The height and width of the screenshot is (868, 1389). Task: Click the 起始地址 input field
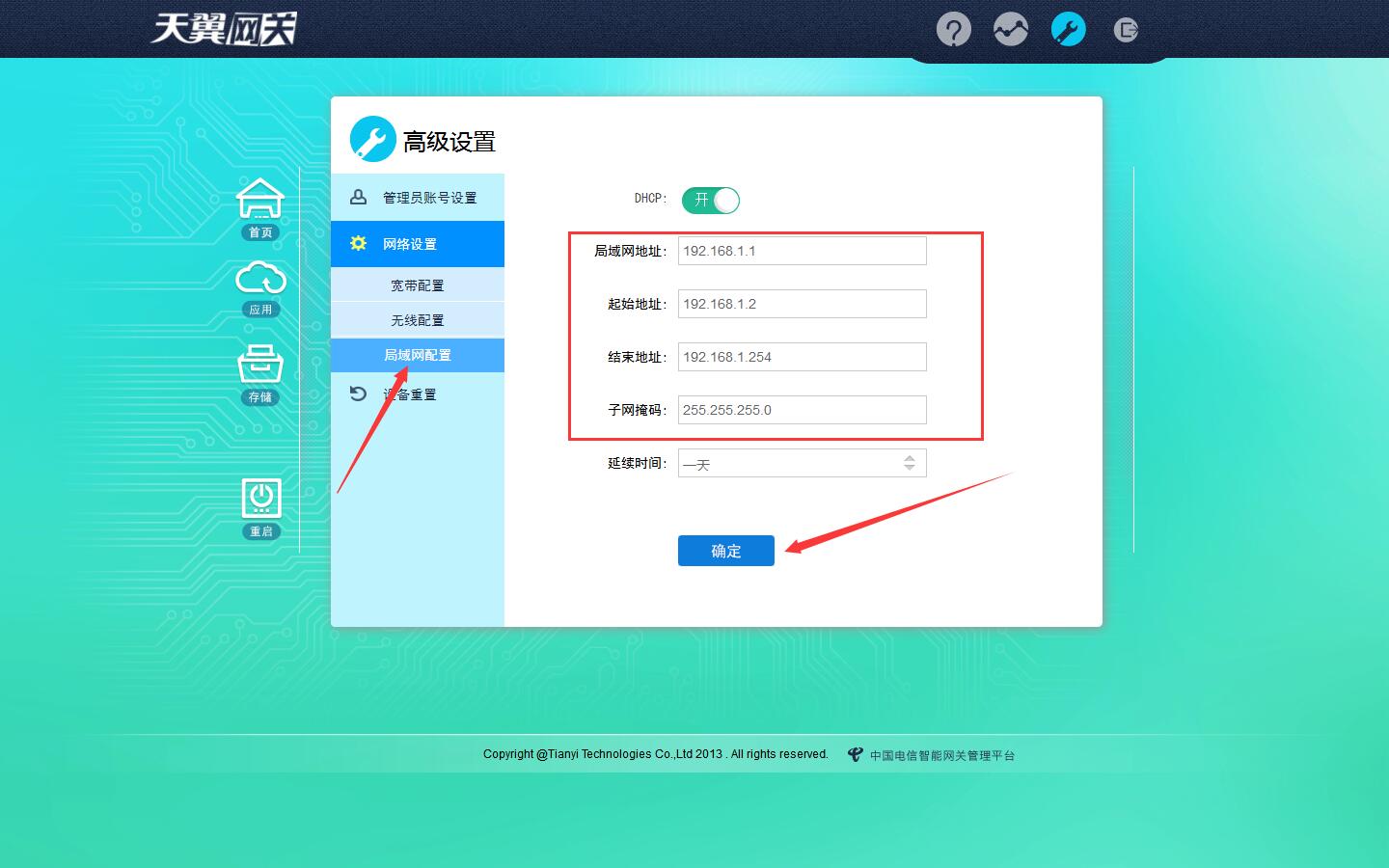803,304
